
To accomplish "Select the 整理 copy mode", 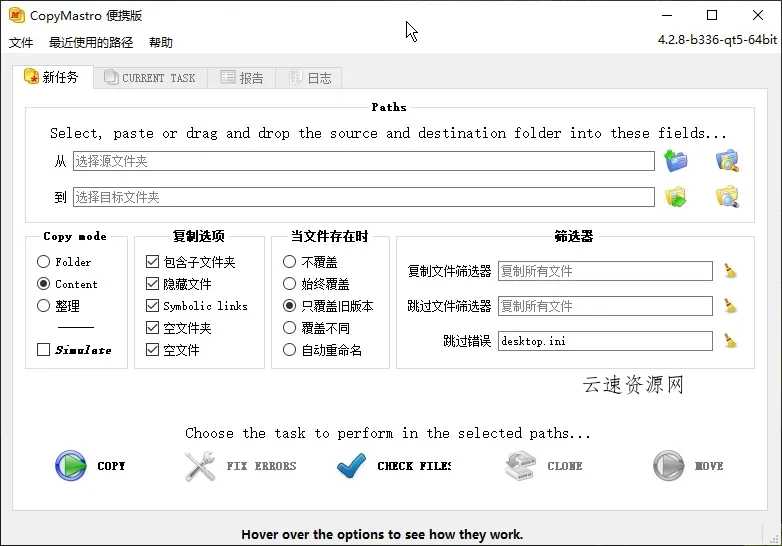I will click(x=43, y=306).
